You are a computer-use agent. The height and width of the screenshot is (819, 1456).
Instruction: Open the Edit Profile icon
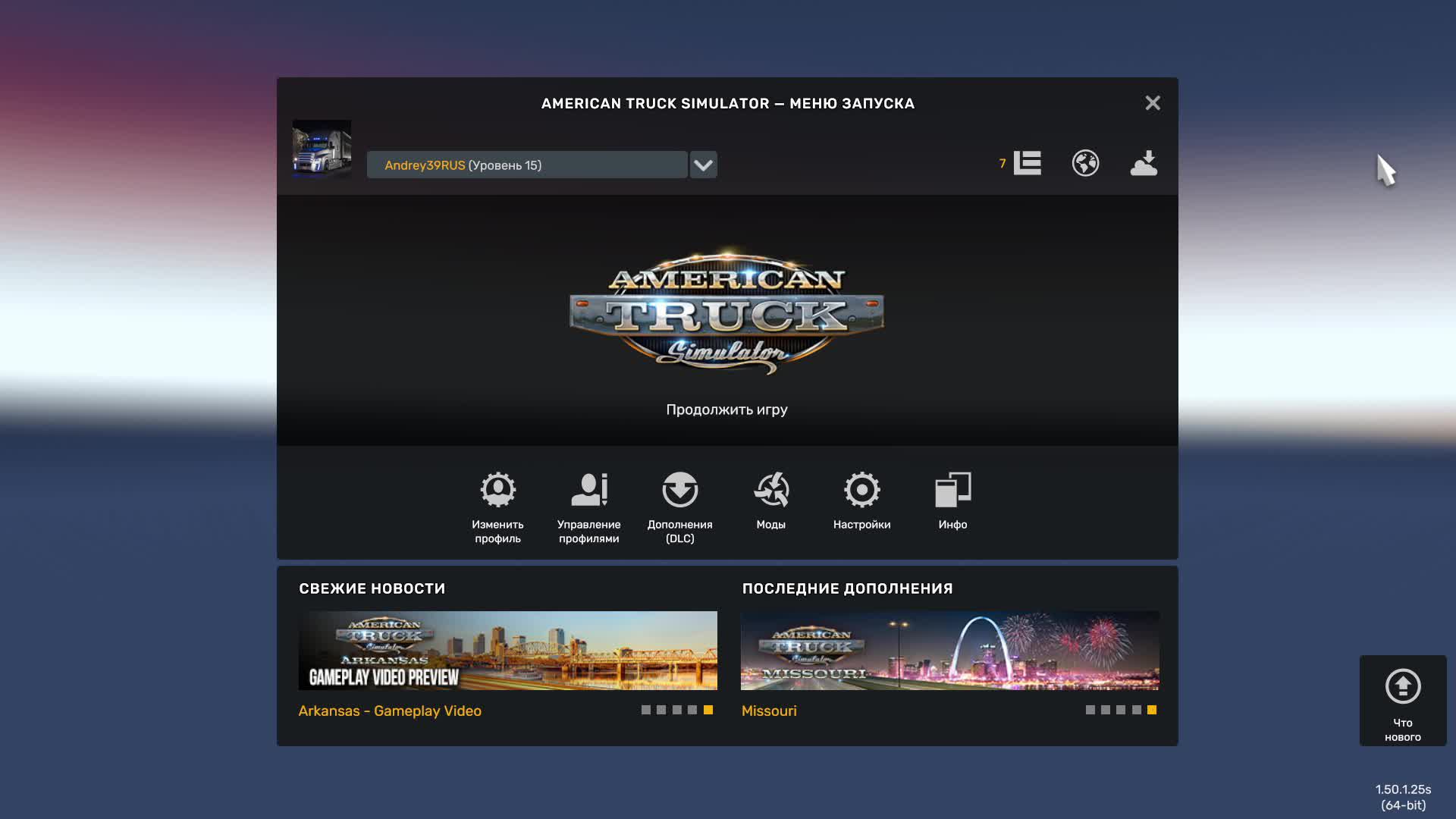click(x=497, y=489)
